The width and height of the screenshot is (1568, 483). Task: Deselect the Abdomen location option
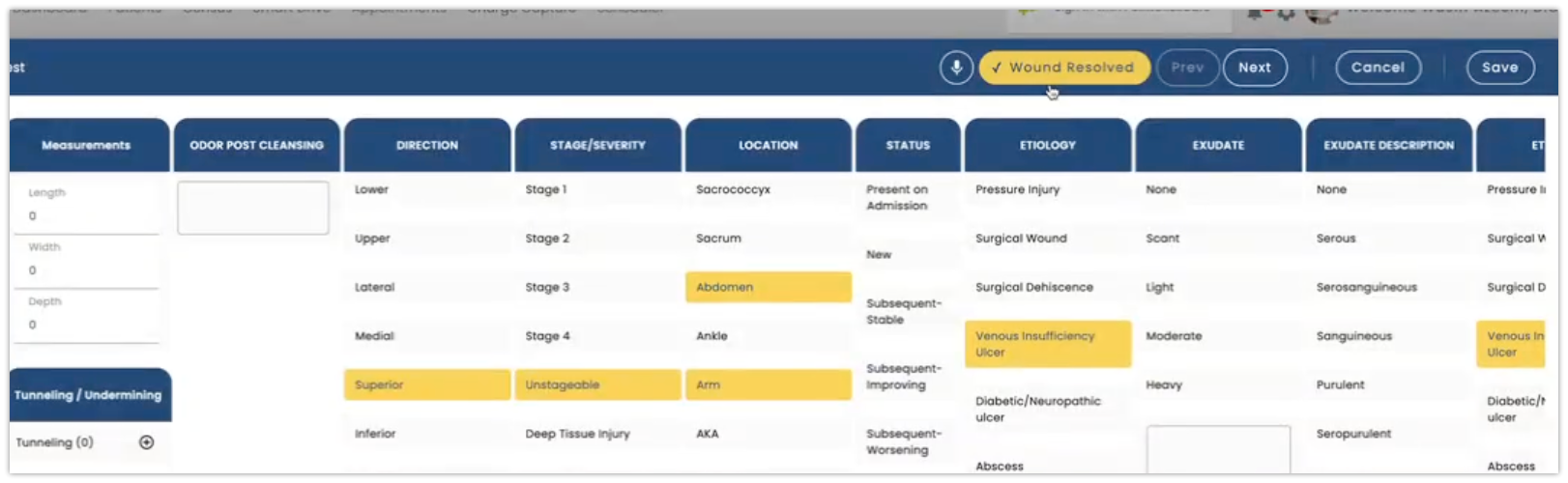pos(769,287)
